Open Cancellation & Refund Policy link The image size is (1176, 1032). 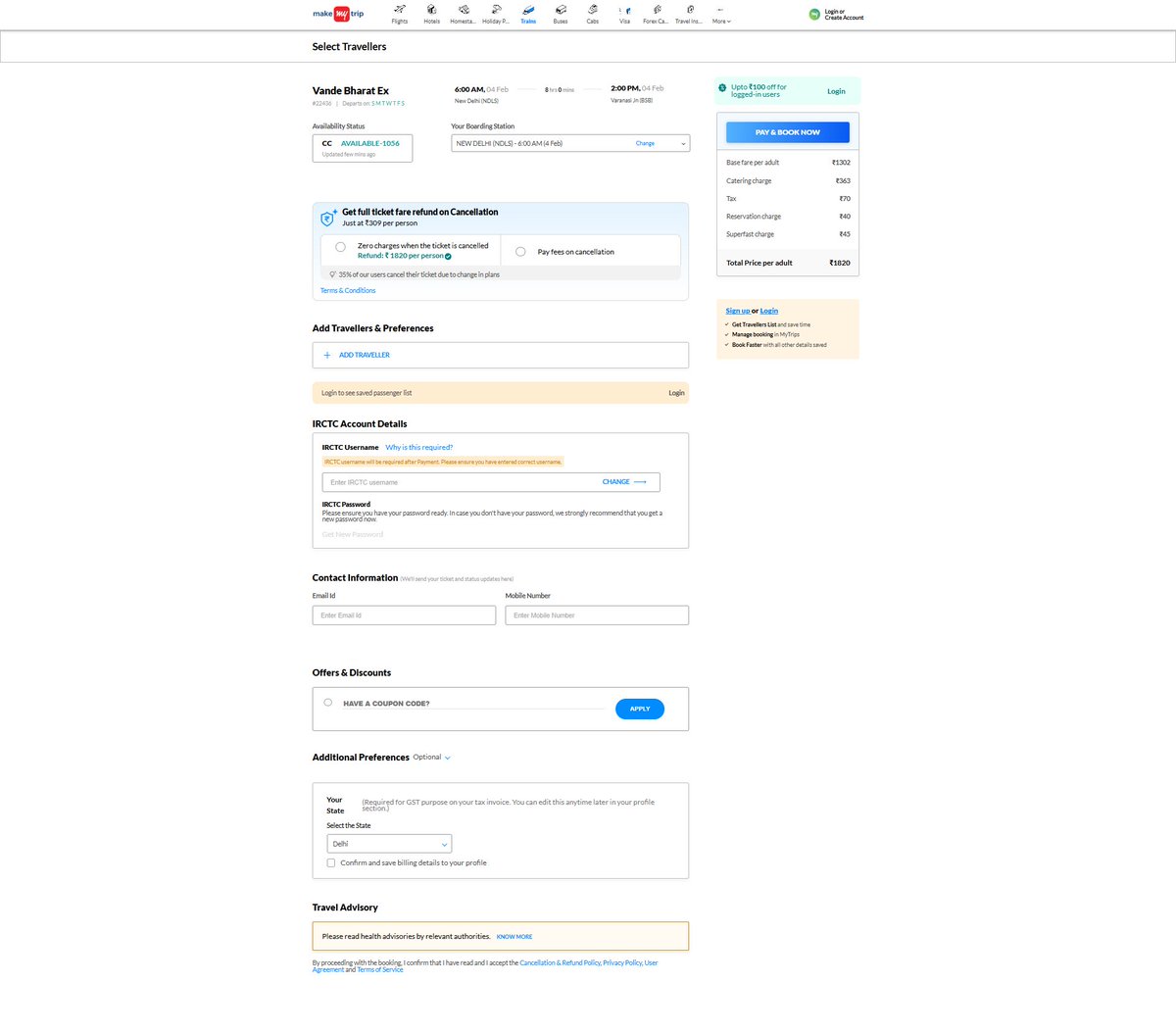pos(561,963)
